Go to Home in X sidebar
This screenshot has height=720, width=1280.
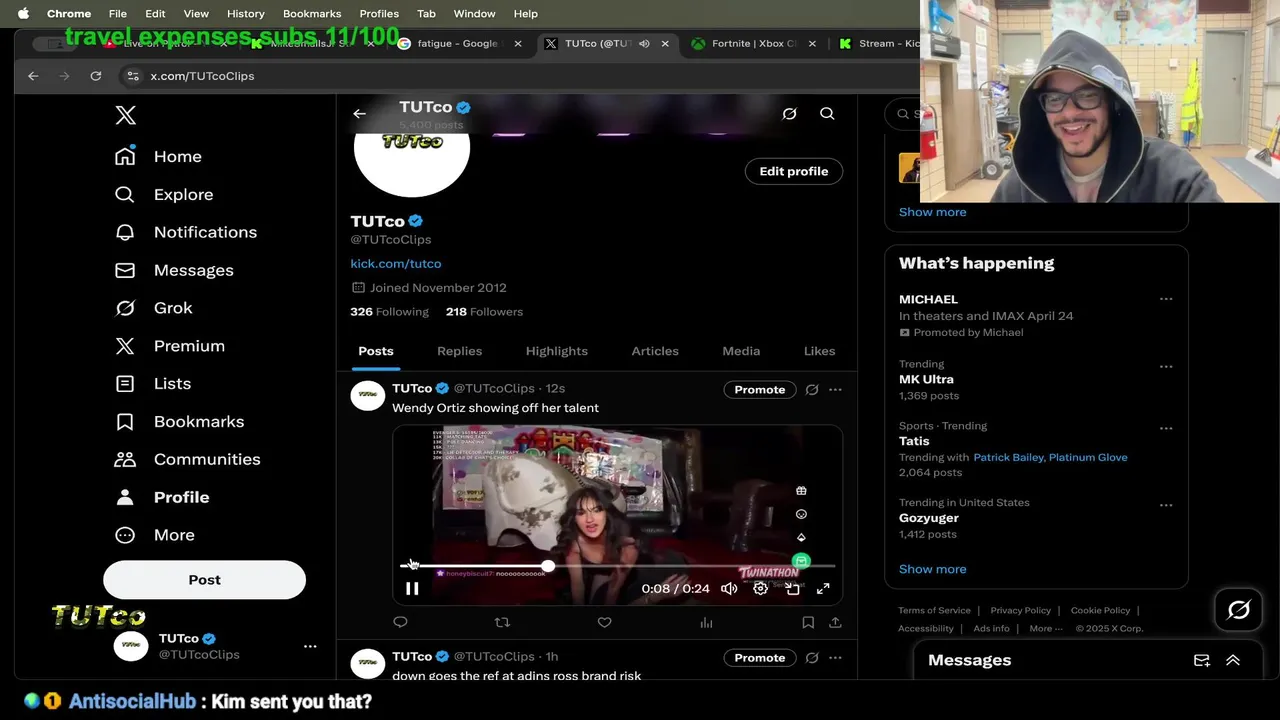(159, 156)
